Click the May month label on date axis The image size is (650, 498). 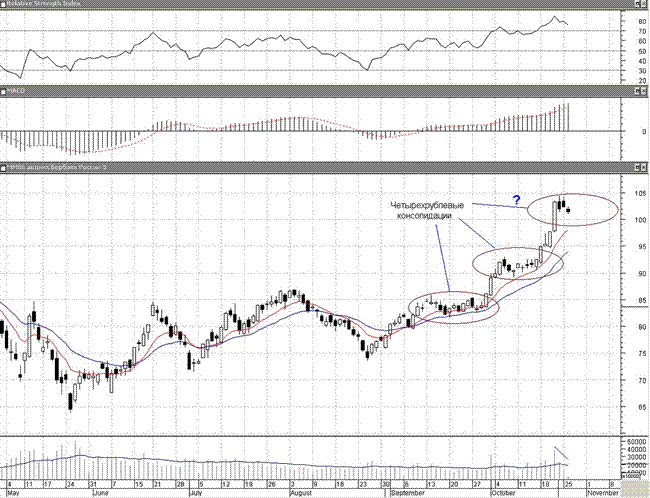[13, 493]
